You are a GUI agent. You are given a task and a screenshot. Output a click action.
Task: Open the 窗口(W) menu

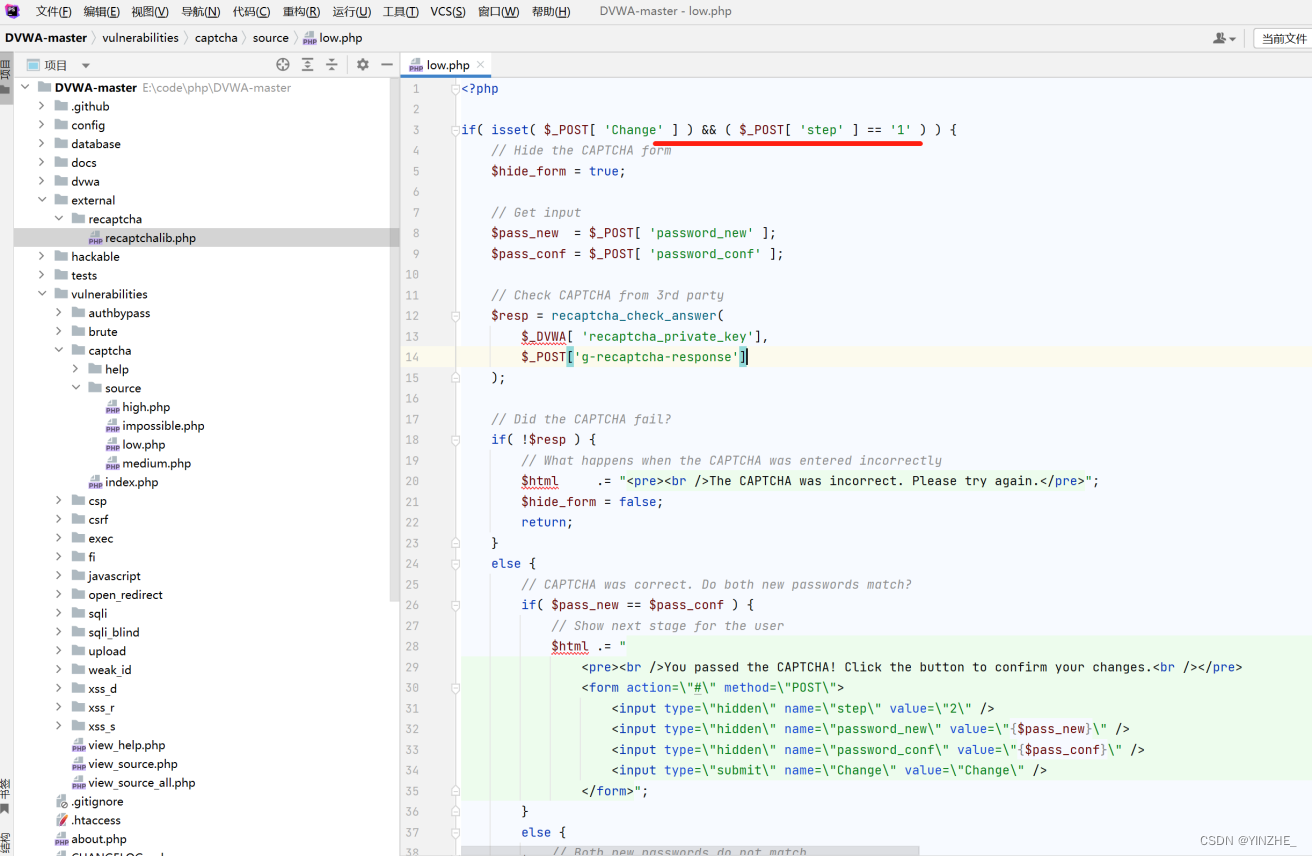(498, 11)
